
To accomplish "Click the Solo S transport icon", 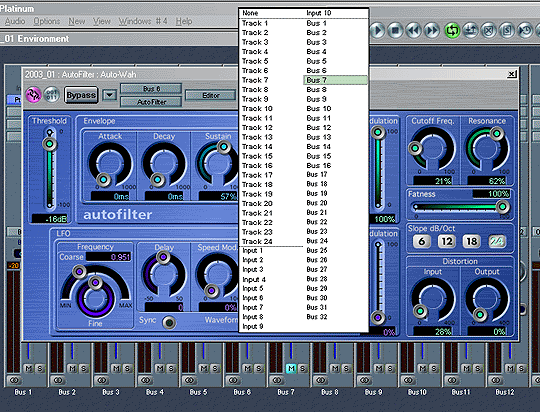I will [507, 31].
